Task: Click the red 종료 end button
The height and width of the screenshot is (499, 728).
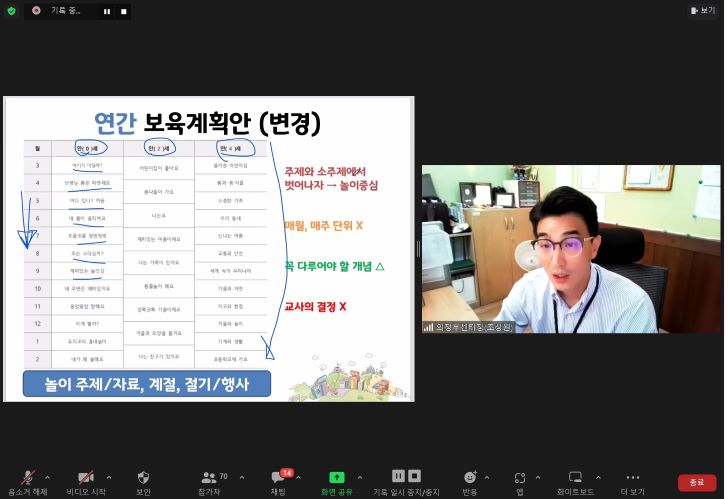Action: (696, 483)
